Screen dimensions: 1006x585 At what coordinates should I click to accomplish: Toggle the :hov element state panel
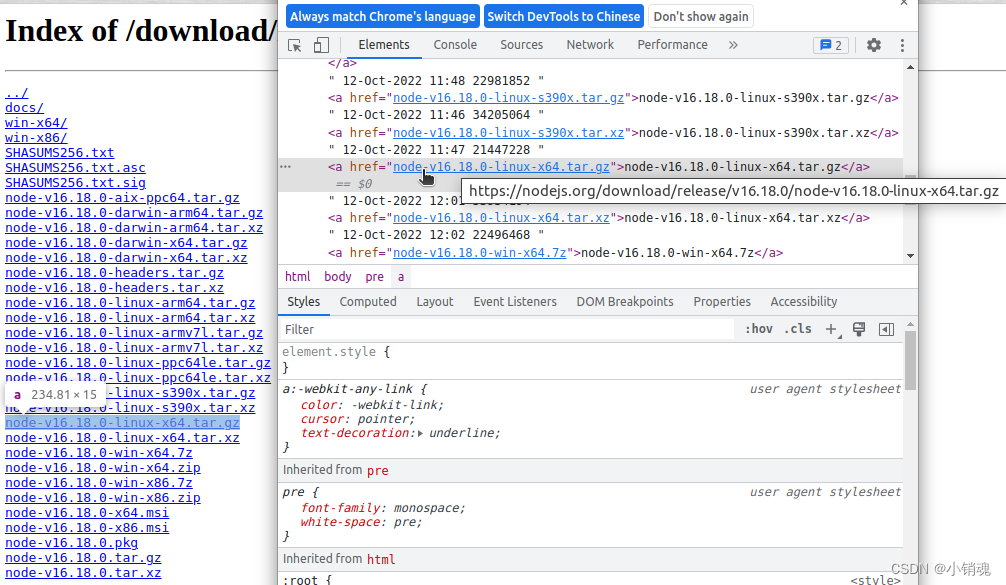coord(758,329)
